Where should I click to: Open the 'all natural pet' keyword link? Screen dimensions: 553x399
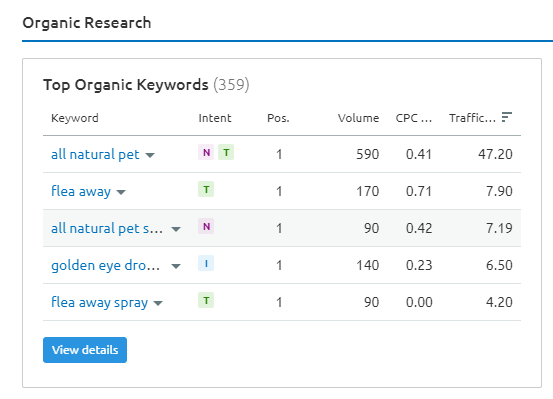[x=95, y=155]
